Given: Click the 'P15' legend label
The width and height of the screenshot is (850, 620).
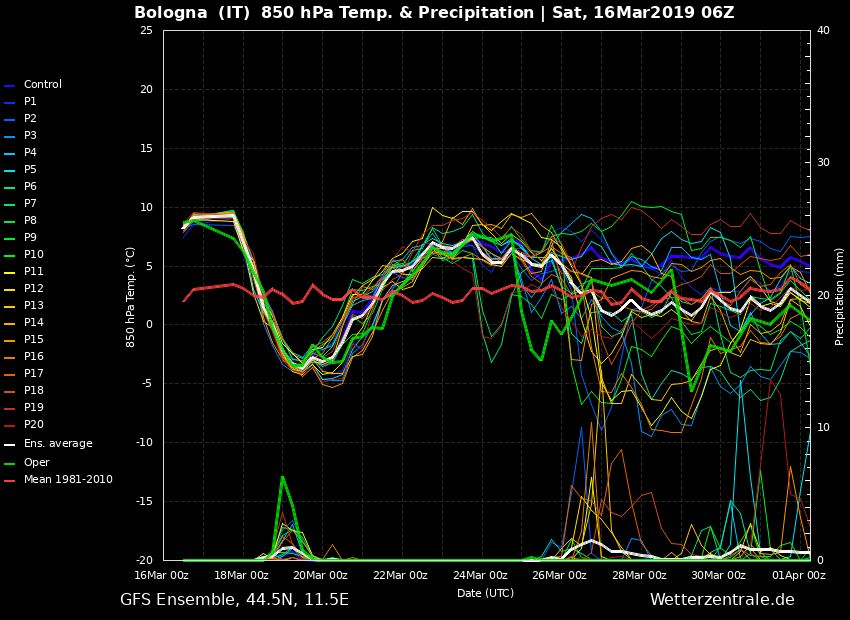Looking at the screenshot, I should click(x=34, y=339).
